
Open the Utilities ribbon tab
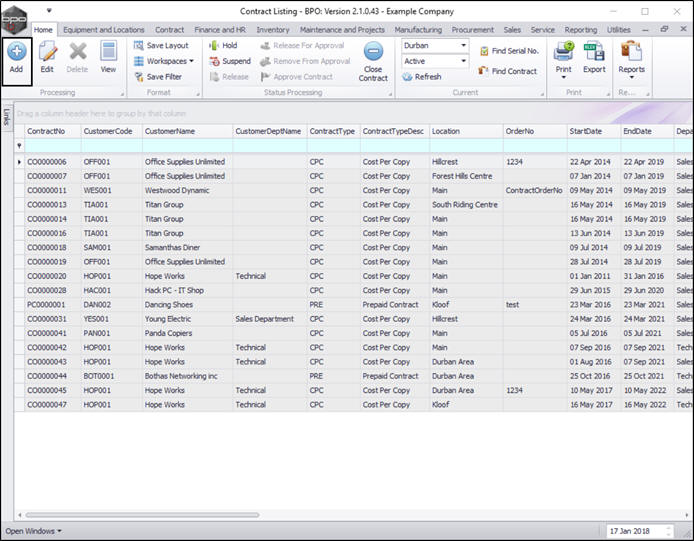[x=618, y=30]
